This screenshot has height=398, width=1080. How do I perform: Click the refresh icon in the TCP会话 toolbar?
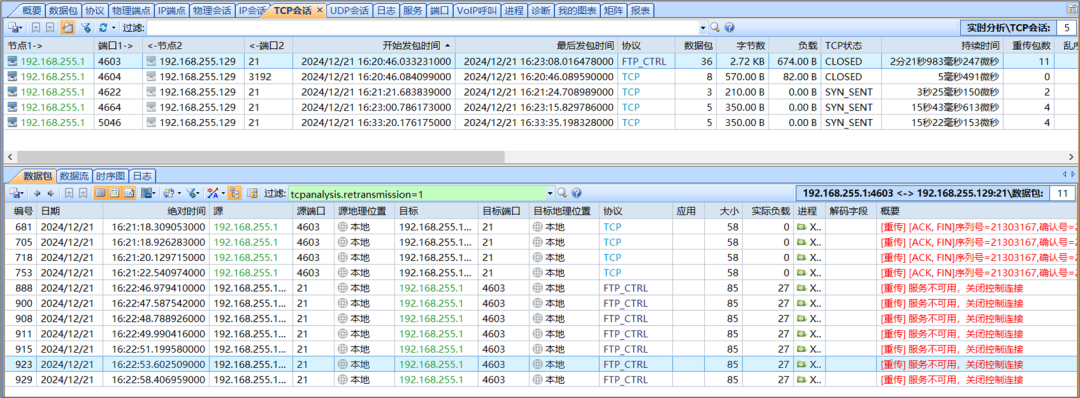click(x=103, y=28)
